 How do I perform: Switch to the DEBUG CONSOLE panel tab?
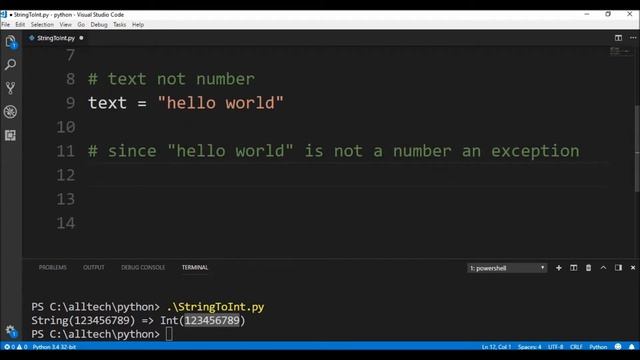coord(143,267)
